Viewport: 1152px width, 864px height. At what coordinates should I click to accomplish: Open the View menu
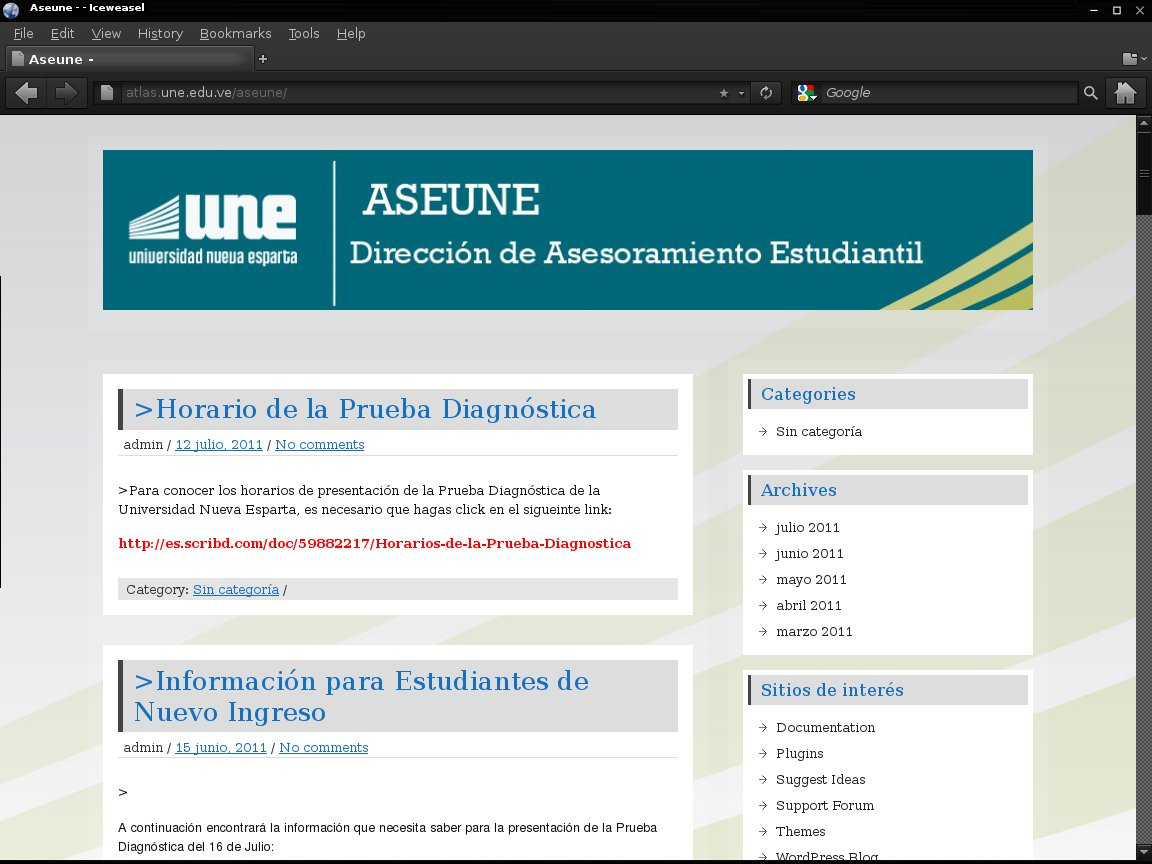106,33
